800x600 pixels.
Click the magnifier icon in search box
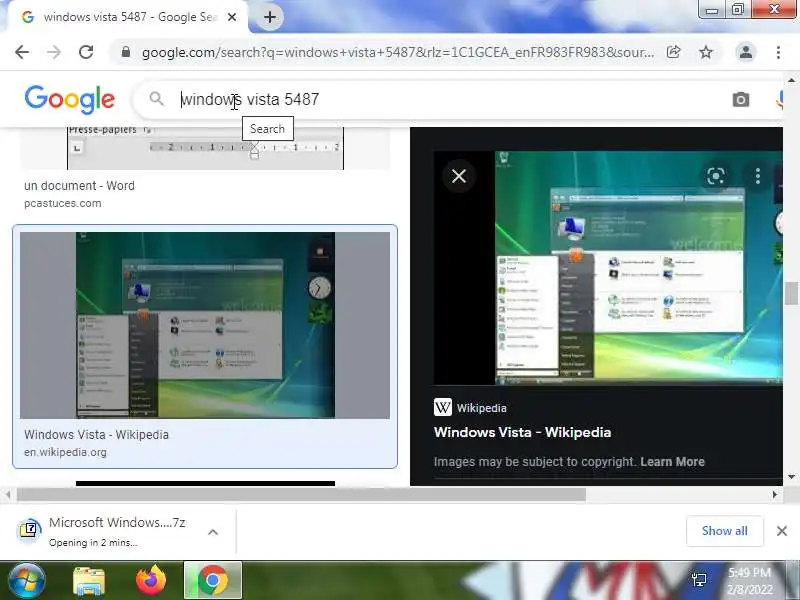coord(157,99)
